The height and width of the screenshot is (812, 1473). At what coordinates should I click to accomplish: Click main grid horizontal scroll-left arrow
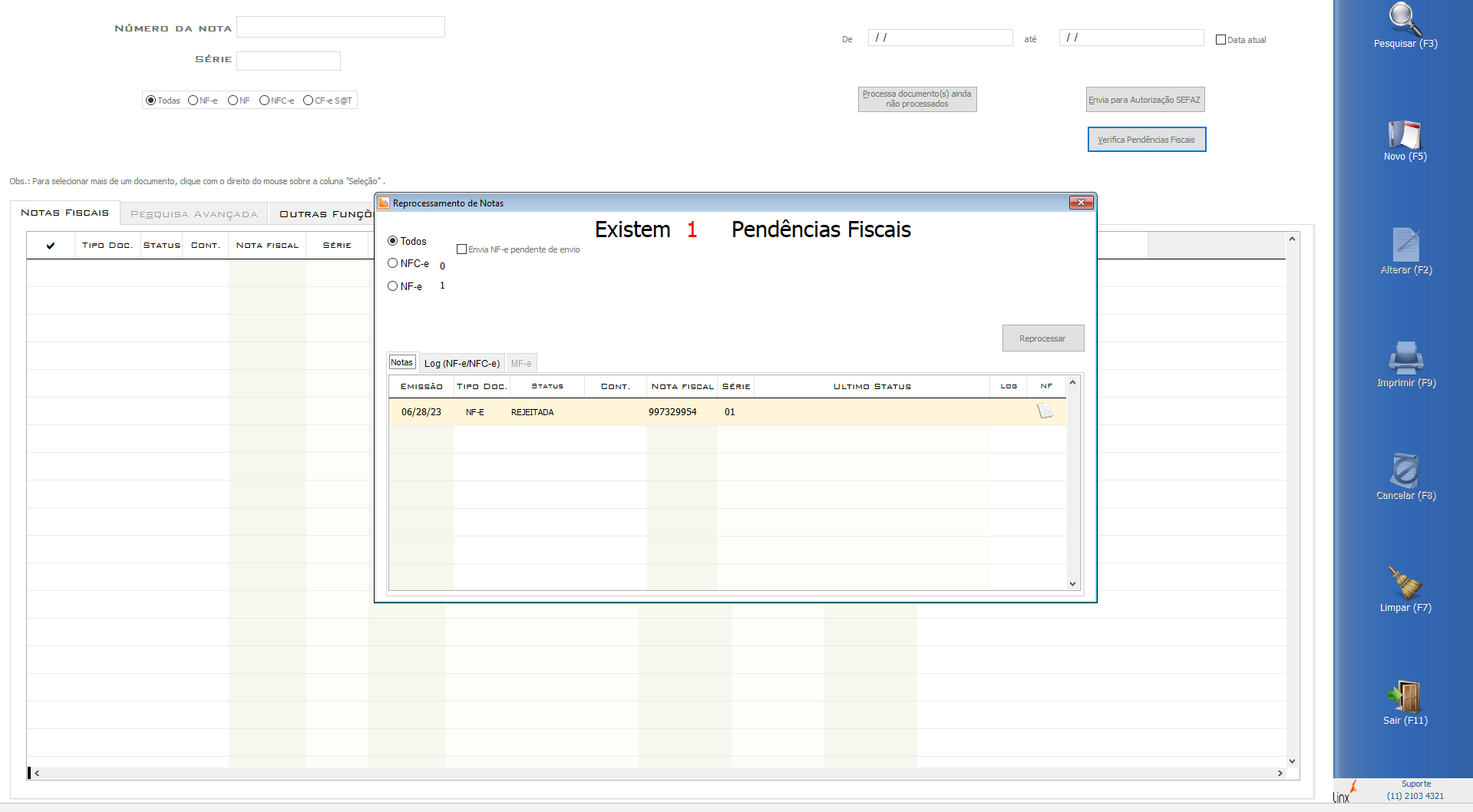point(37,774)
